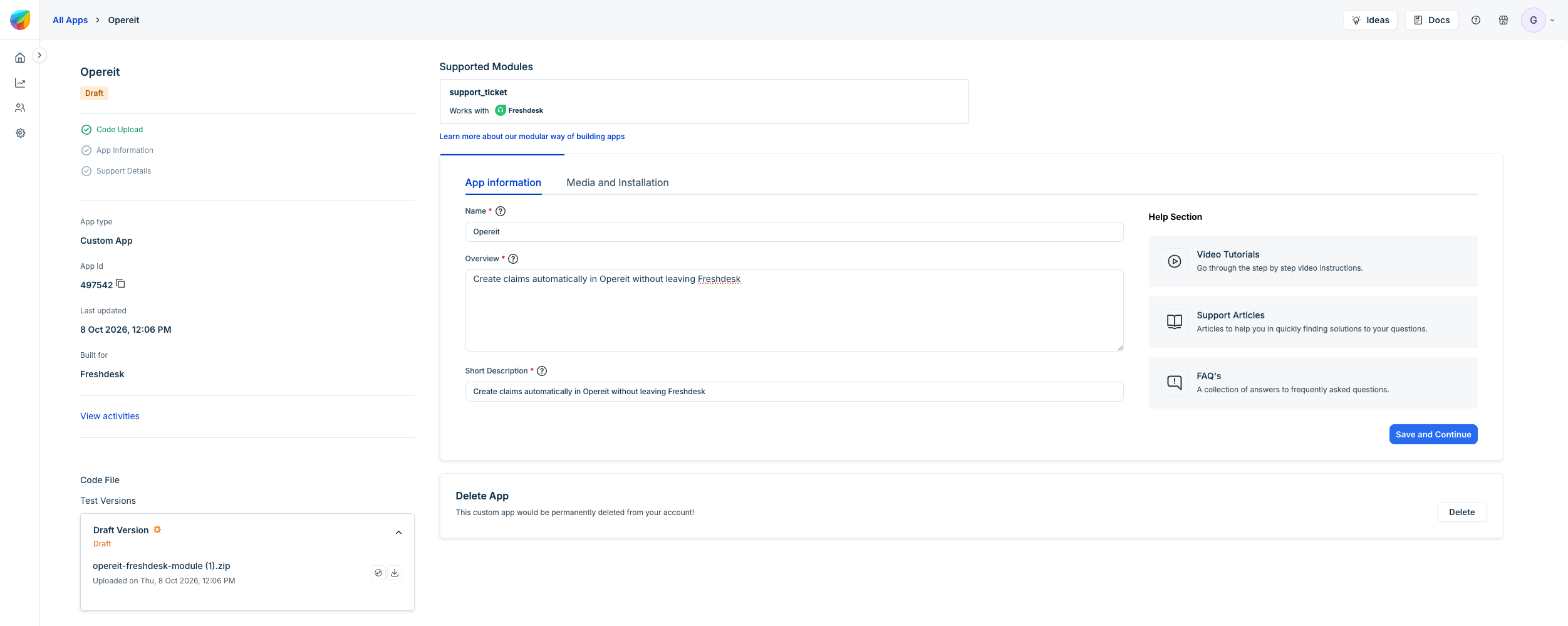The height and width of the screenshot is (626, 1568).
Task: Open the G account dropdown menu
Action: [1539, 20]
